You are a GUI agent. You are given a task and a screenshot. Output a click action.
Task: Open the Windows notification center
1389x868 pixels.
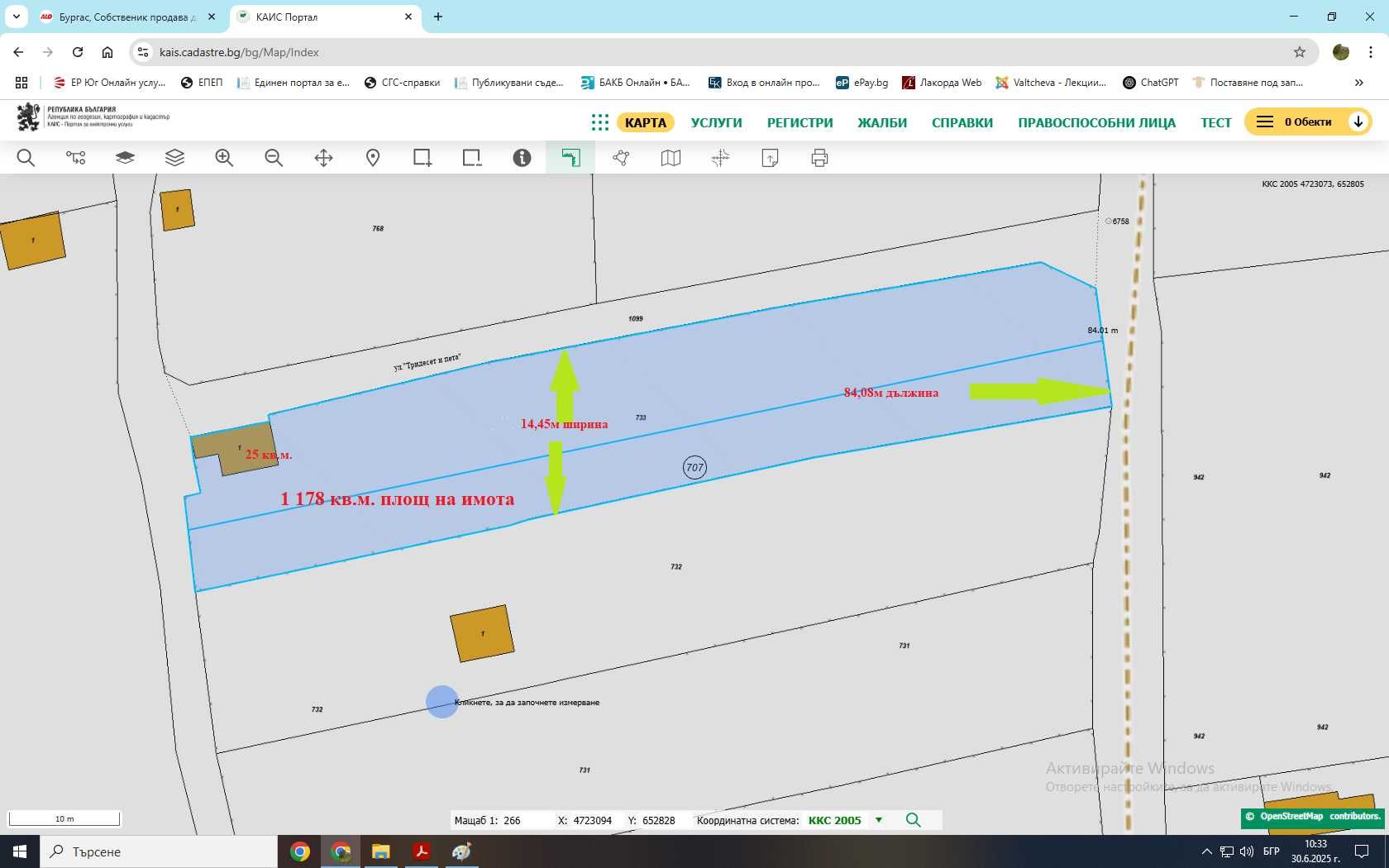click(1361, 851)
